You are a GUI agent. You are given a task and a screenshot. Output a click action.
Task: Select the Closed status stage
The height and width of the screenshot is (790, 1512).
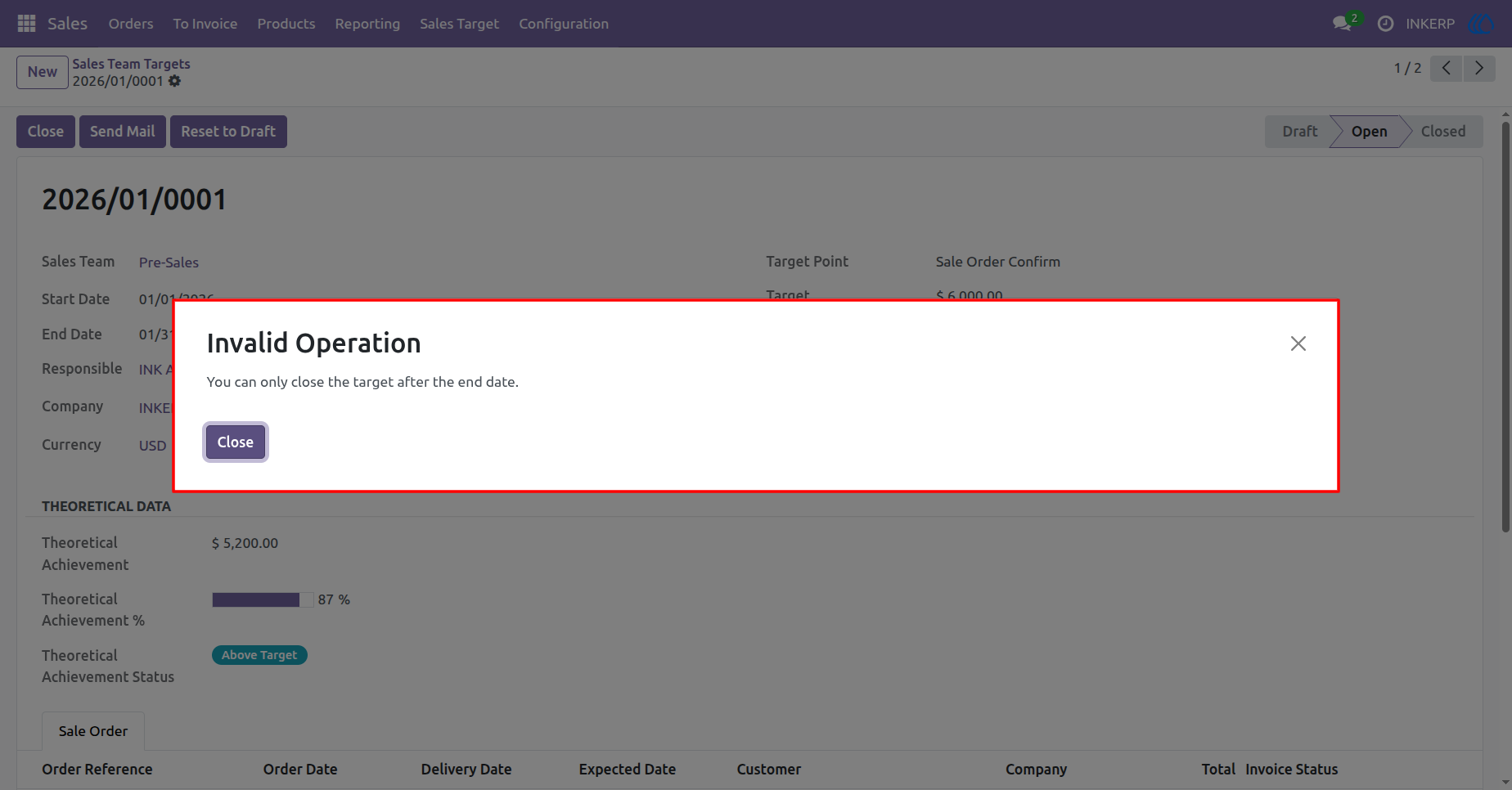1443,132
